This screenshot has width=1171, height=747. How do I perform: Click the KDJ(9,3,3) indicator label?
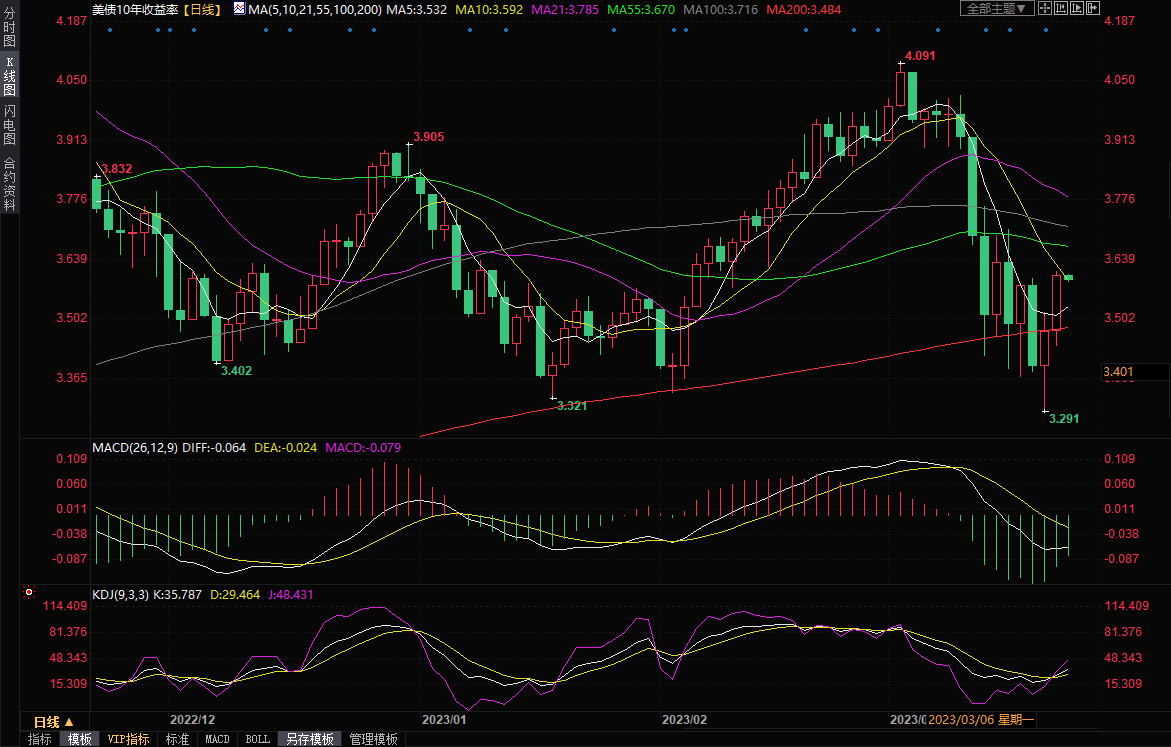point(120,594)
